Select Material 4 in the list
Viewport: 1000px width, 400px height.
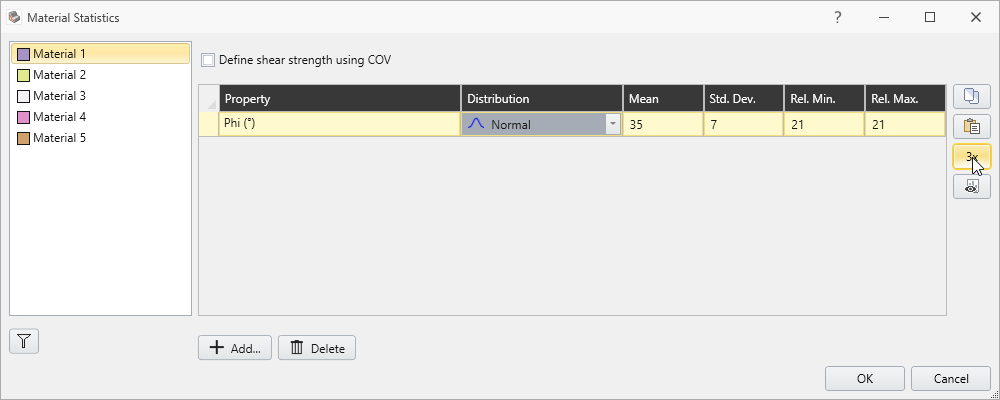pyautogui.click(x=60, y=117)
